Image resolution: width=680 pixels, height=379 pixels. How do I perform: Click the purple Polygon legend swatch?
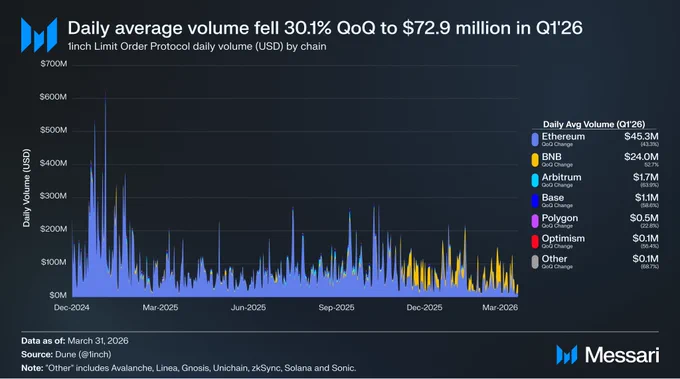pyautogui.click(x=535, y=221)
